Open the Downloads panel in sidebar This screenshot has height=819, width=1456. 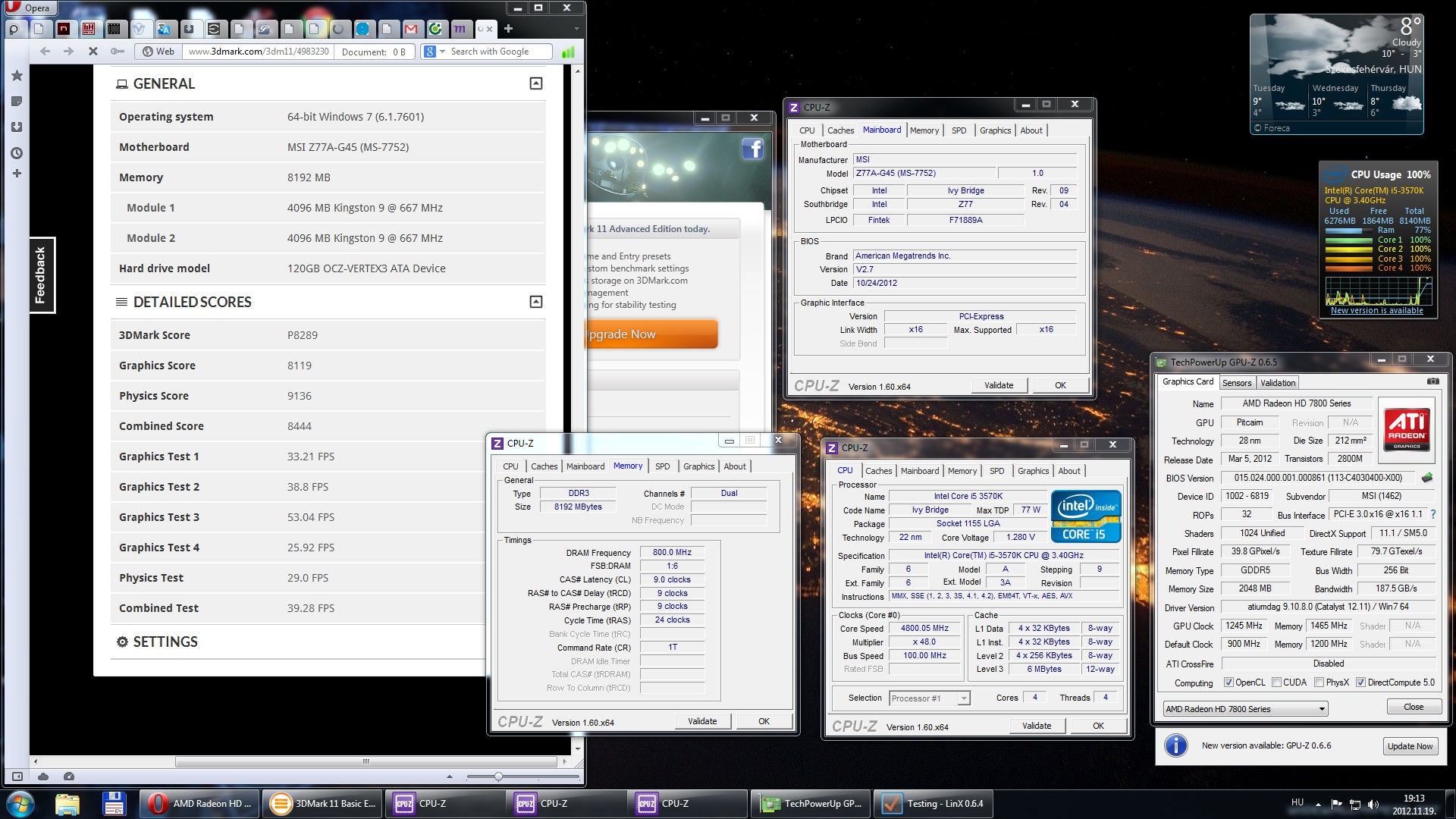click(x=17, y=127)
